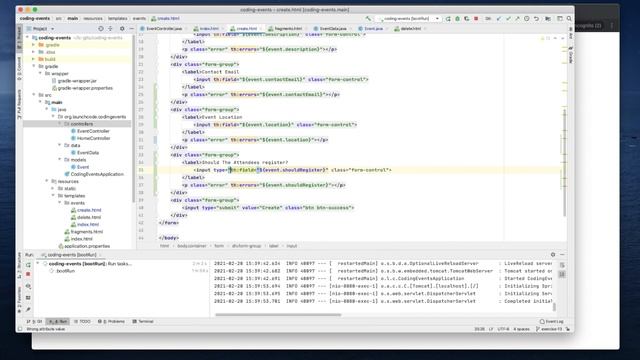The width and height of the screenshot is (640, 360).
Task: Hide the Project panel with minus icon
Action: click(x=131, y=29)
